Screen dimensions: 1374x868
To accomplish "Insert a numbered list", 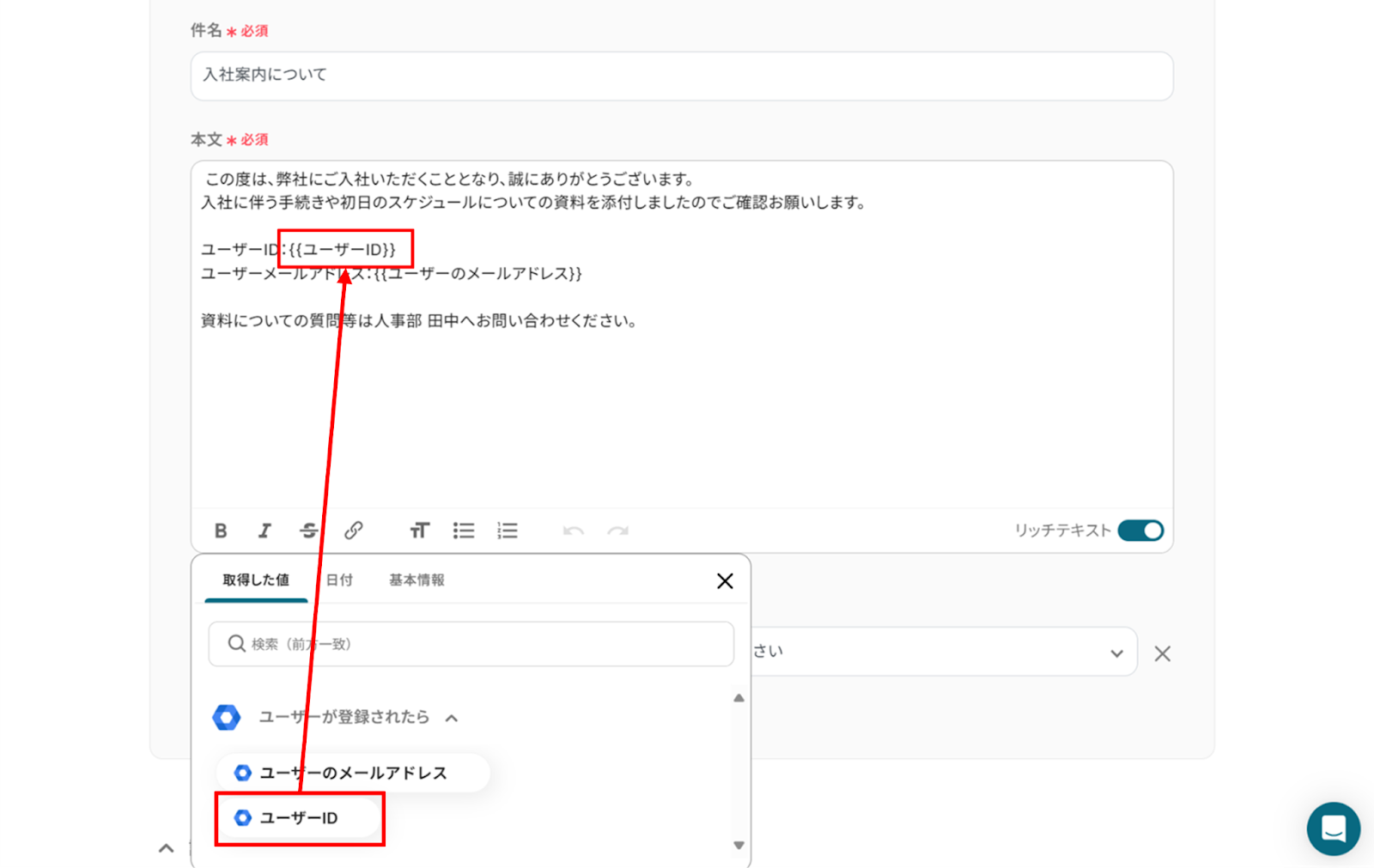I will (508, 531).
